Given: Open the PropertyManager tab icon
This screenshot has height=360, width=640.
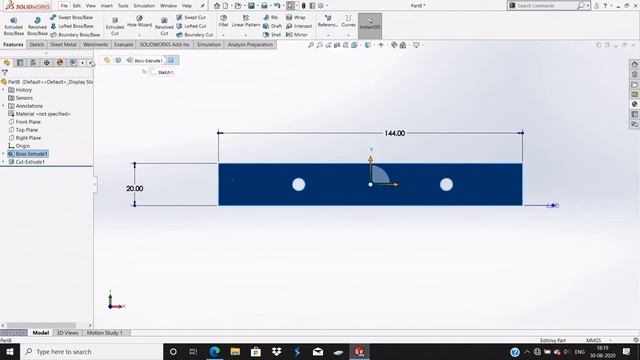Looking at the screenshot, I should pos(20,62).
